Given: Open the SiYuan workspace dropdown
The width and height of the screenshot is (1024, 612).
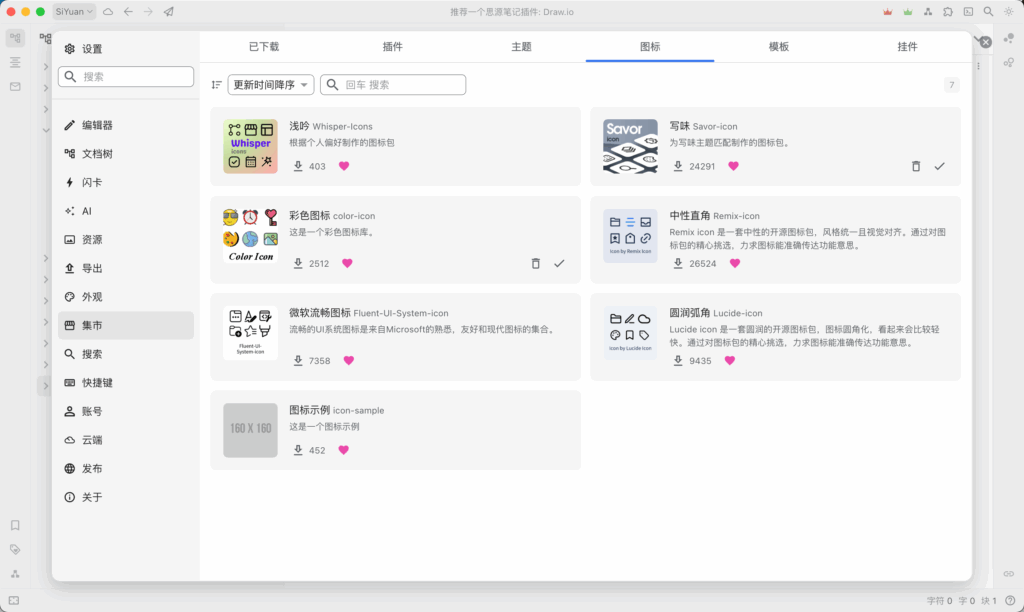Looking at the screenshot, I should point(74,12).
